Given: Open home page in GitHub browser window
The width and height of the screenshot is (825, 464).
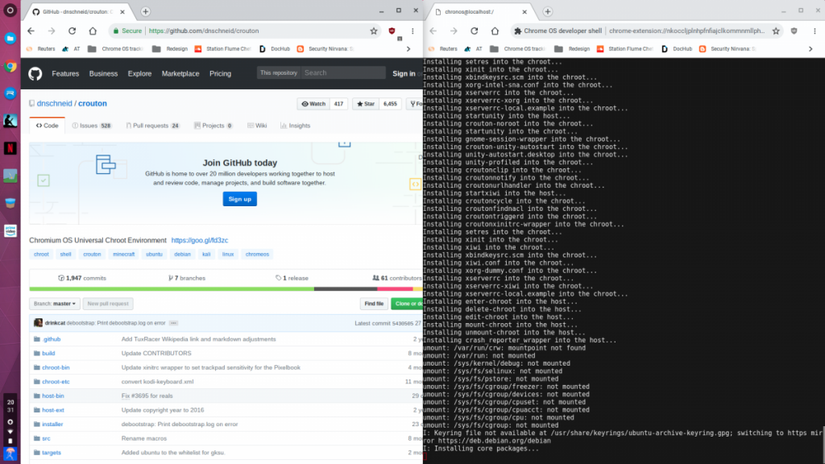Looking at the screenshot, I should pyautogui.click(x=93, y=31).
